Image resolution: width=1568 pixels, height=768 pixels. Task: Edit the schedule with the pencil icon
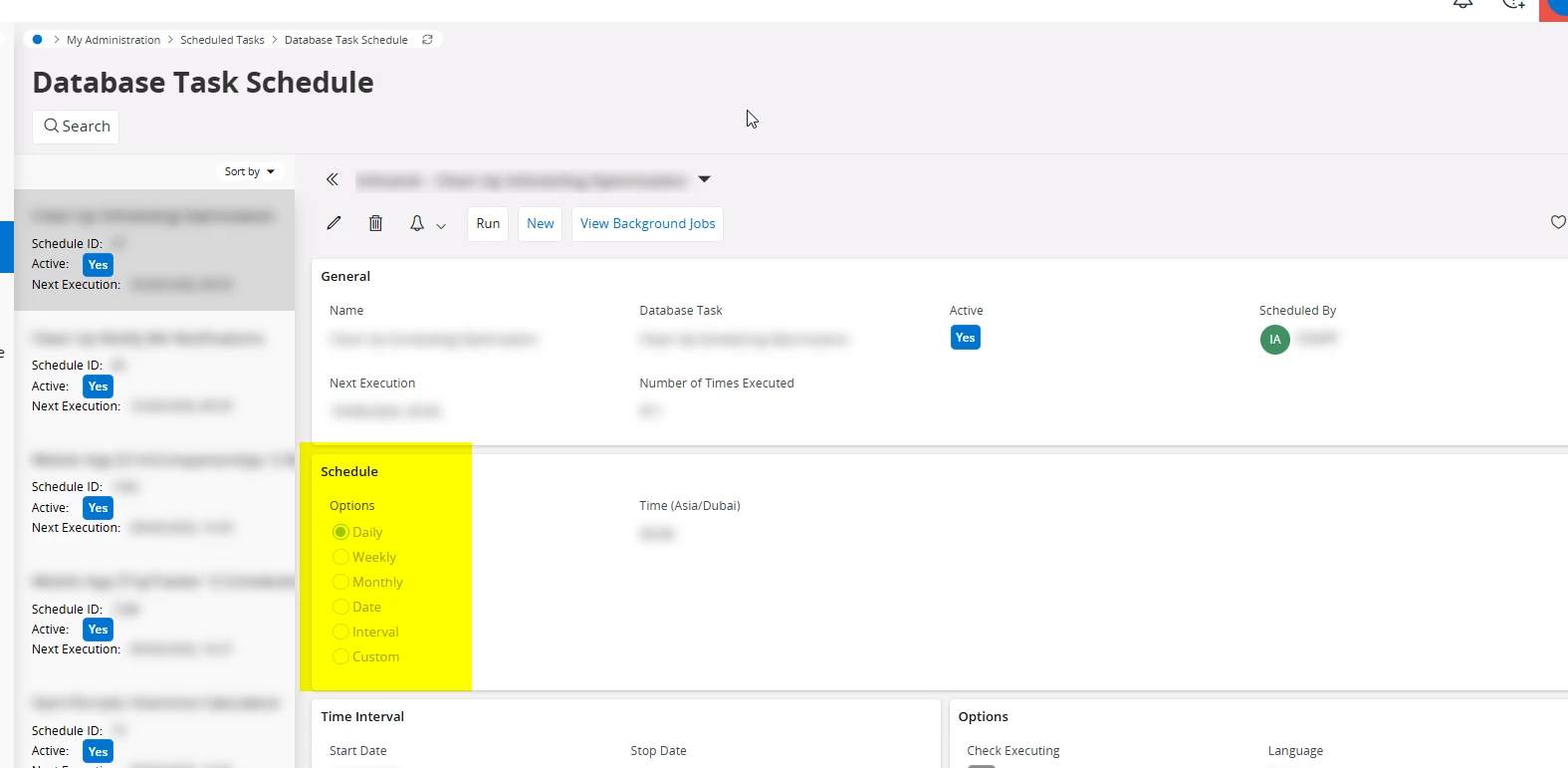pos(334,223)
